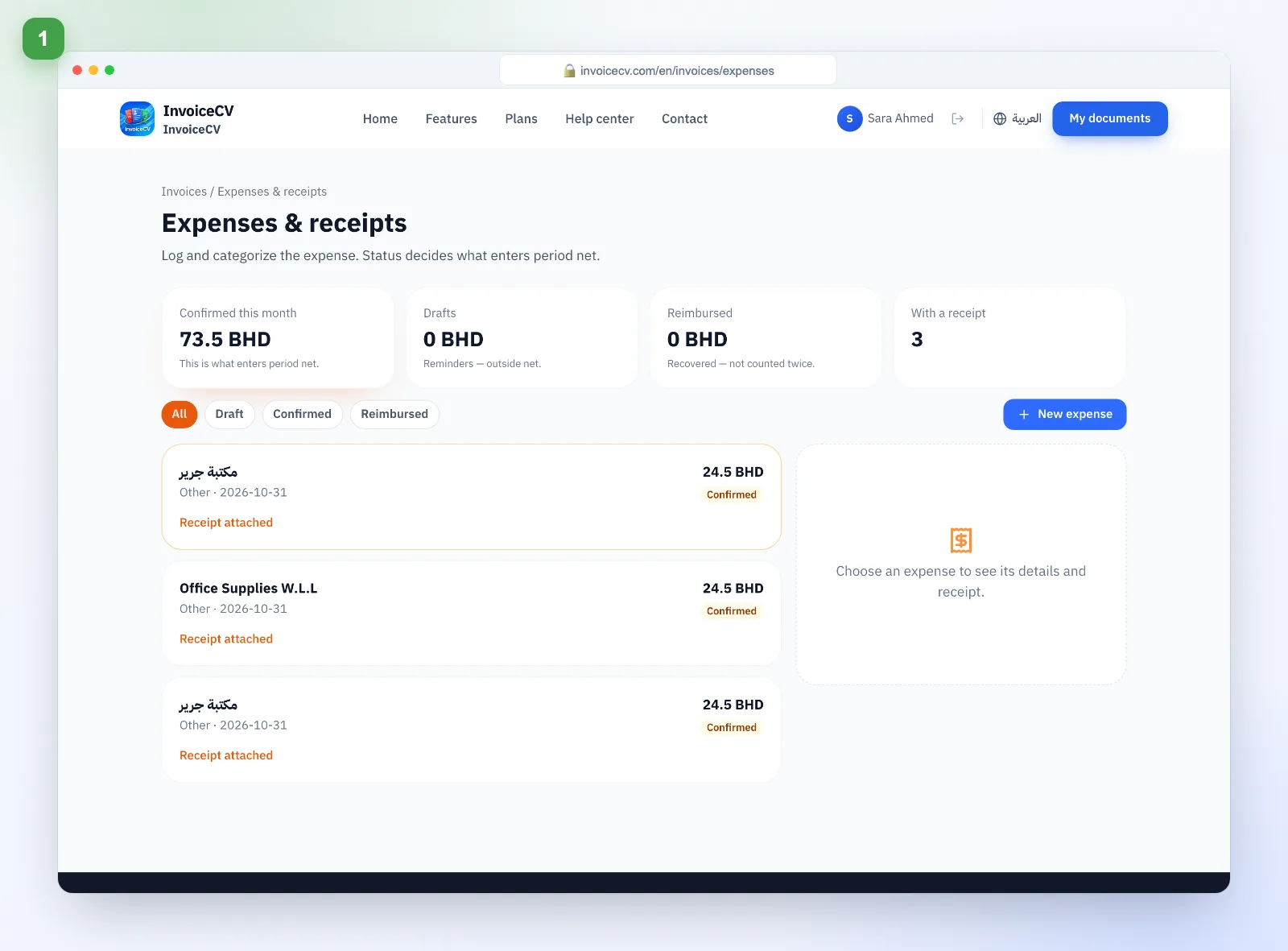Open the Help center link
This screenshot has width=1288, height=951.
coord(600,118)
